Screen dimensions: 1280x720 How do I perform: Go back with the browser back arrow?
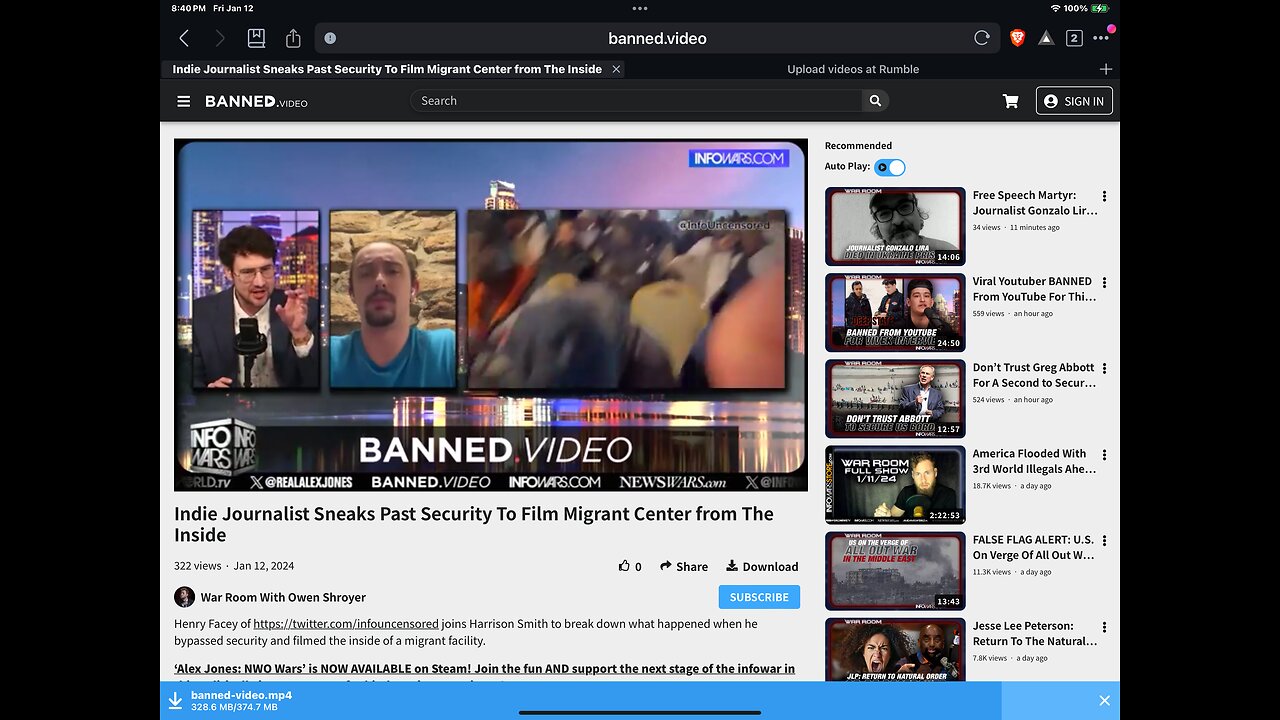(x=184, y=38)
